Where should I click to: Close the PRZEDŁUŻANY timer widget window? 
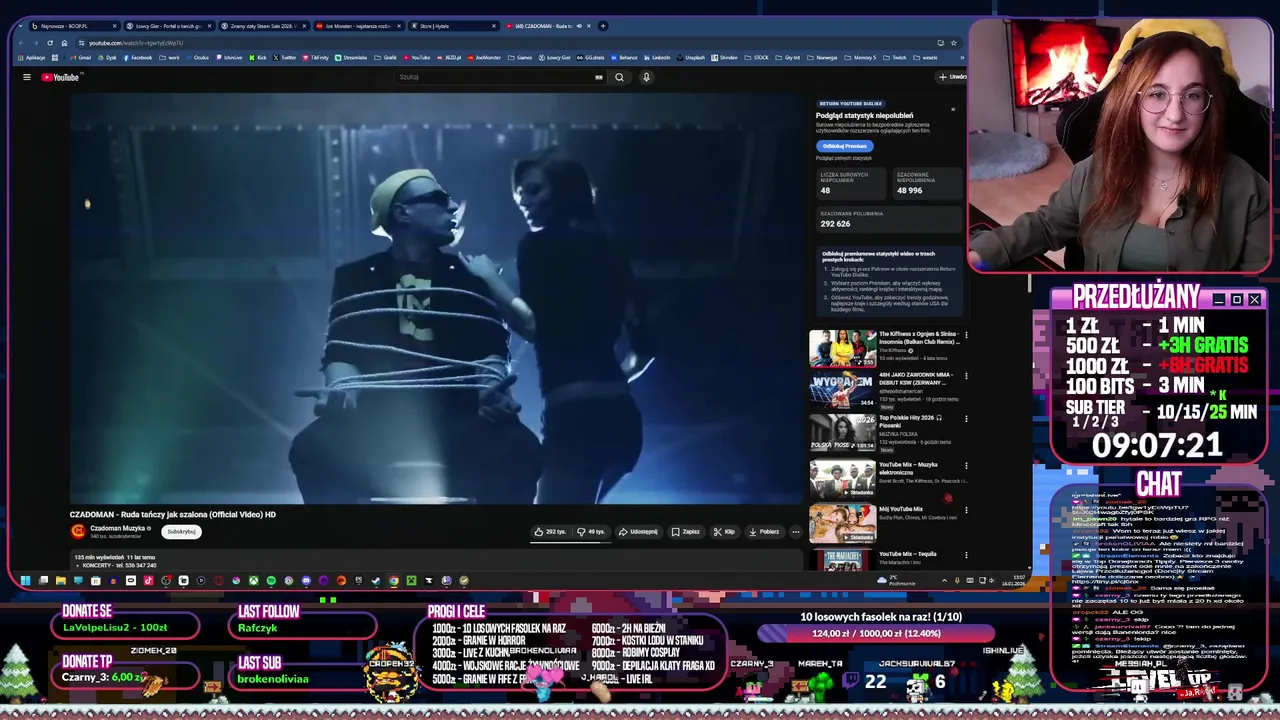tap(1254, 299)
